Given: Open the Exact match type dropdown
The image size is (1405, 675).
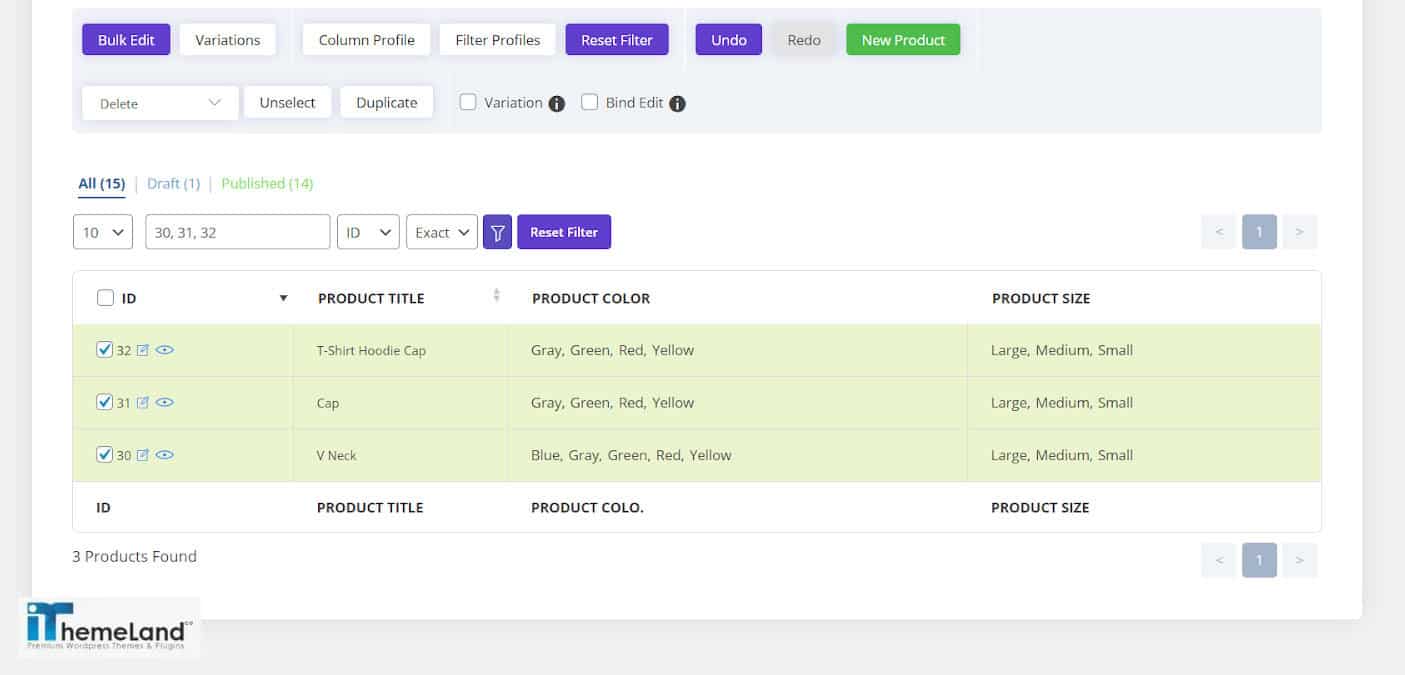Looking at the screenshot, I should (x=441, y=232).
